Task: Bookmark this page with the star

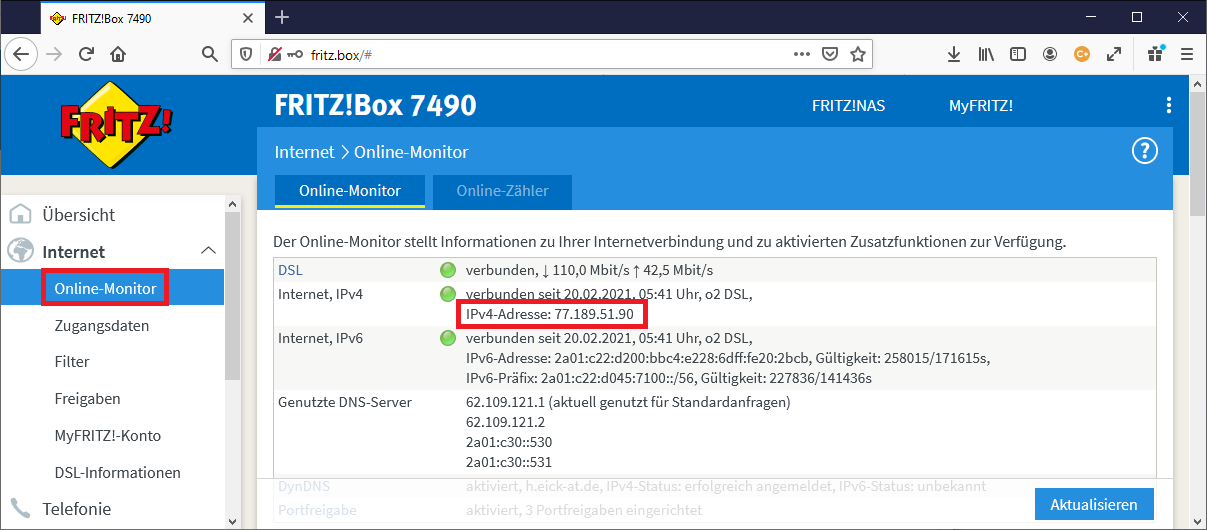Action: (857, 54)
